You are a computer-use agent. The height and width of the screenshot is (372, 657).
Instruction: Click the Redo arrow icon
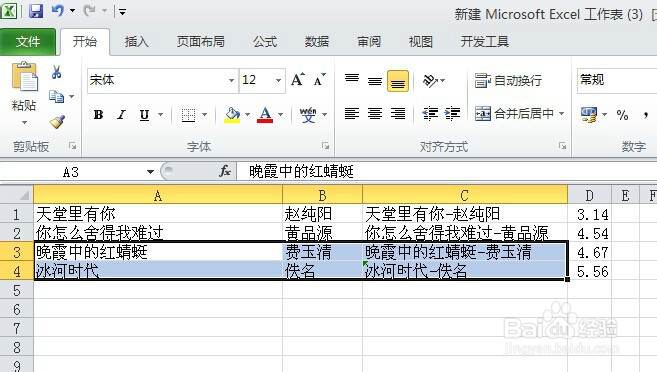(89, 10)
